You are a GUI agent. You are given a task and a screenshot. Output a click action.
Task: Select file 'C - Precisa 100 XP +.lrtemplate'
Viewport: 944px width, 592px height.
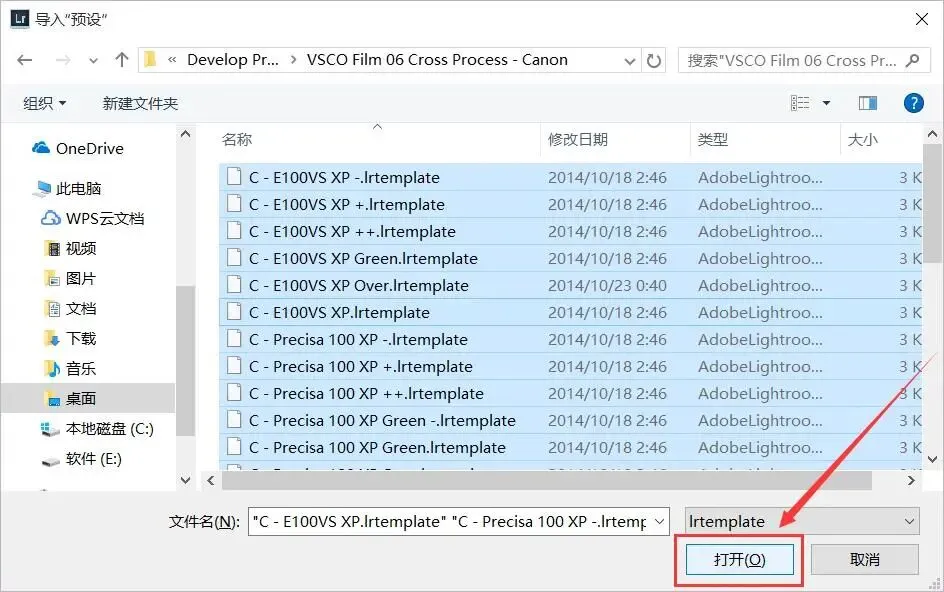(x=571, y=366)
